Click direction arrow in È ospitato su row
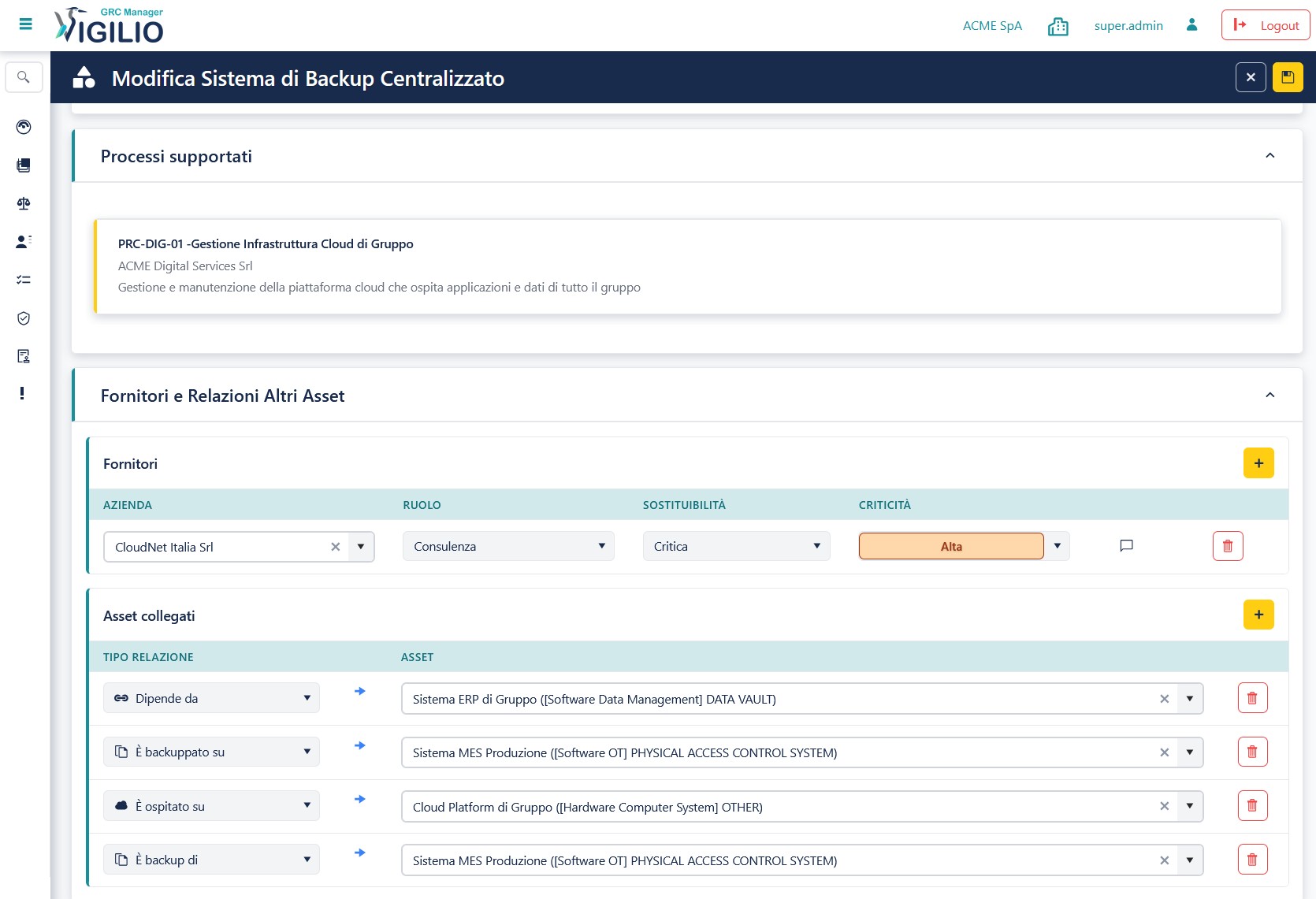Viewport: 1316px width, 899px height. (359, 799)
